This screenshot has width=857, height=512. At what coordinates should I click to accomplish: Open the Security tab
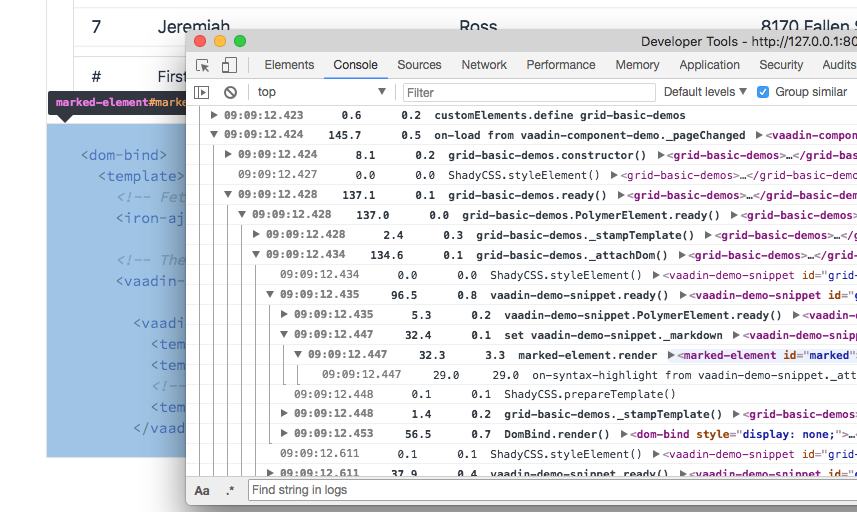click(x=781, y=64)
